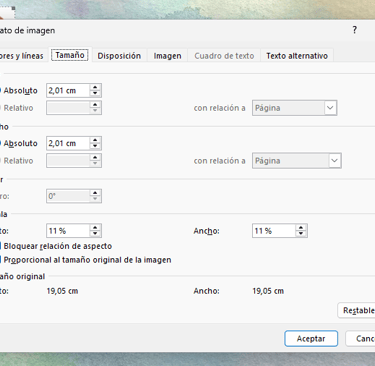Toggle Bloquear relación de aspecto
This screenshot has height=366, width=375.
point(56,246)
